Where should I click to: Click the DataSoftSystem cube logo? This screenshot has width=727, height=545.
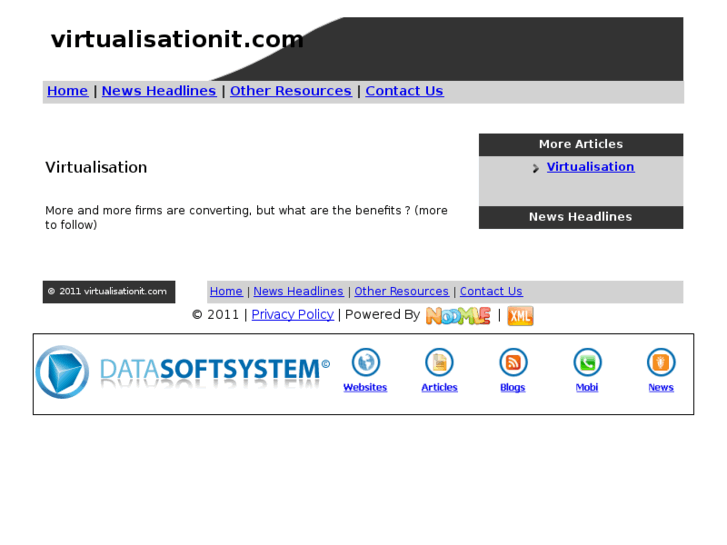pos(62,372)
